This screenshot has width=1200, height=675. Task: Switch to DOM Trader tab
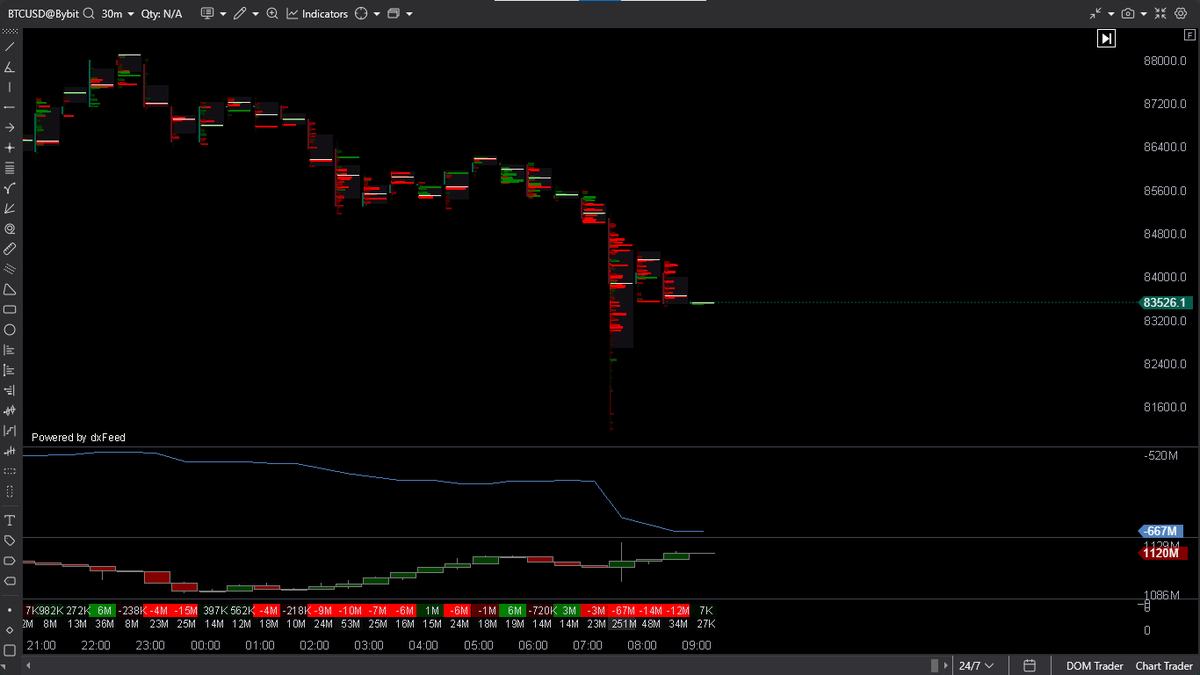(x=1093, y=665)
